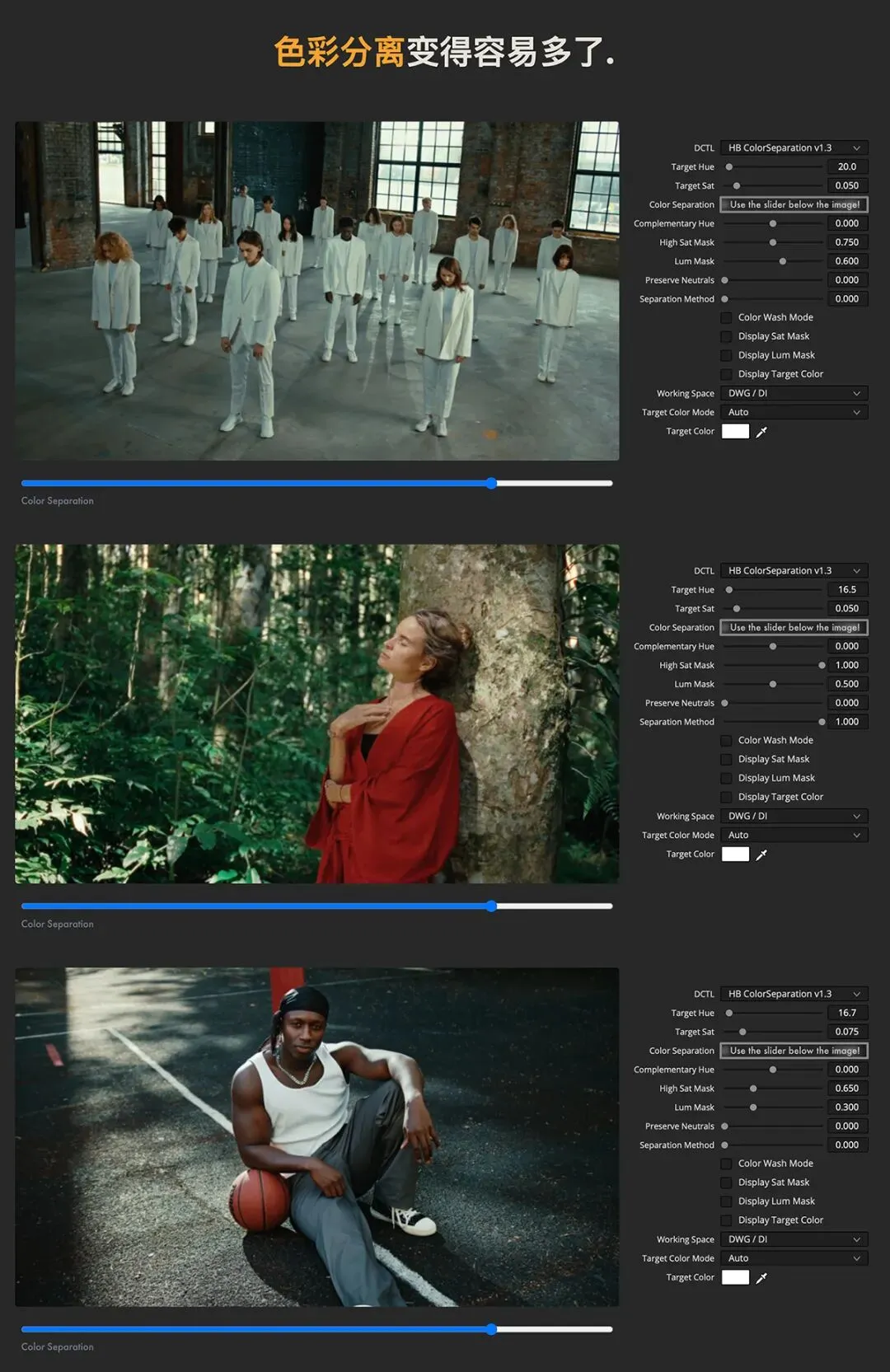Tick Display Sat Mask in the white-suits panel
Image resolution: width=890 pixels, height=1372 pixels.
(726, 336)
